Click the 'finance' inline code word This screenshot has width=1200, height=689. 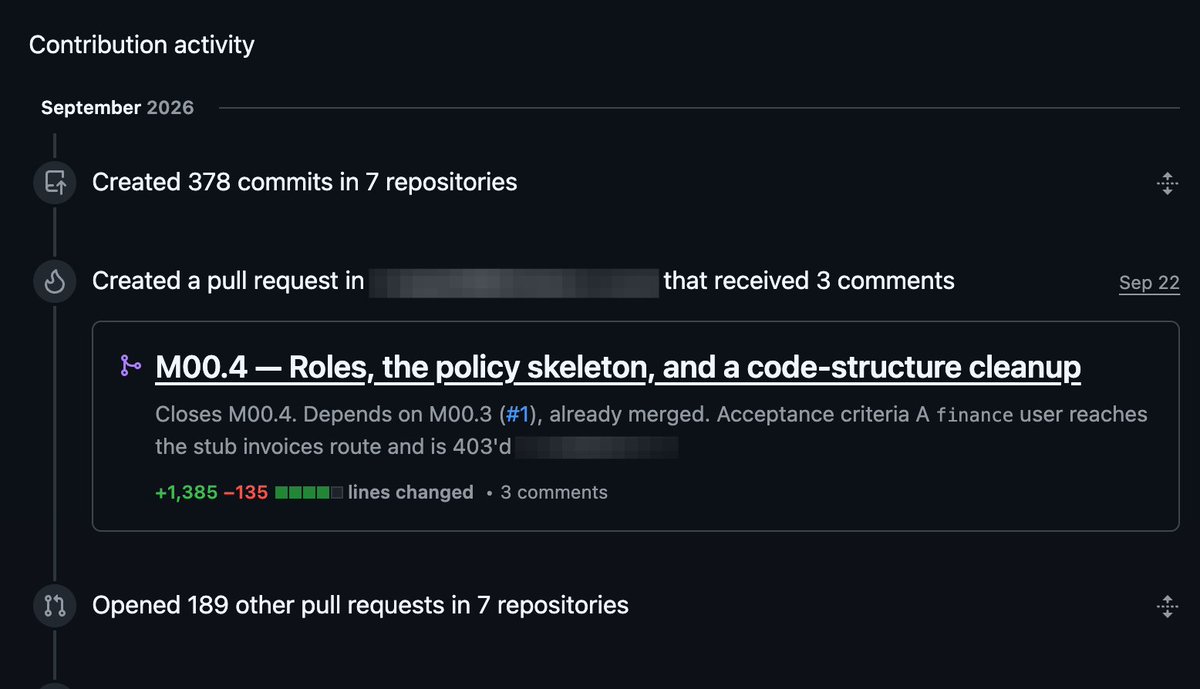(979, 414)
